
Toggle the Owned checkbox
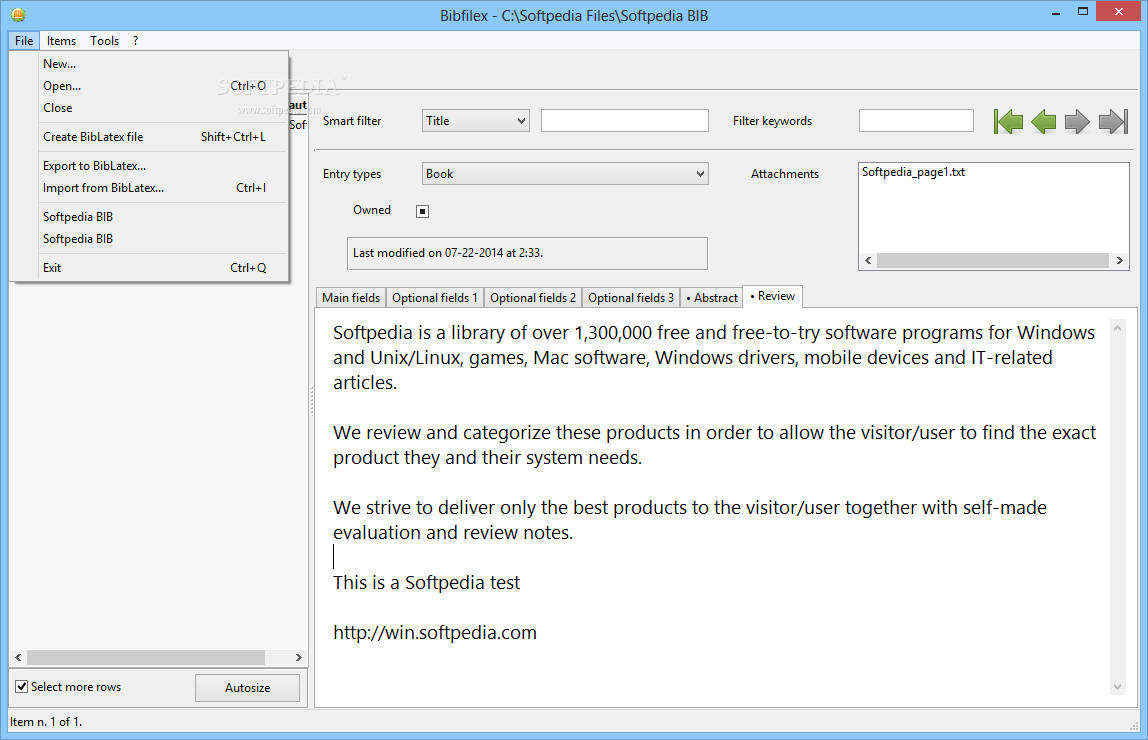click(422, 212)
